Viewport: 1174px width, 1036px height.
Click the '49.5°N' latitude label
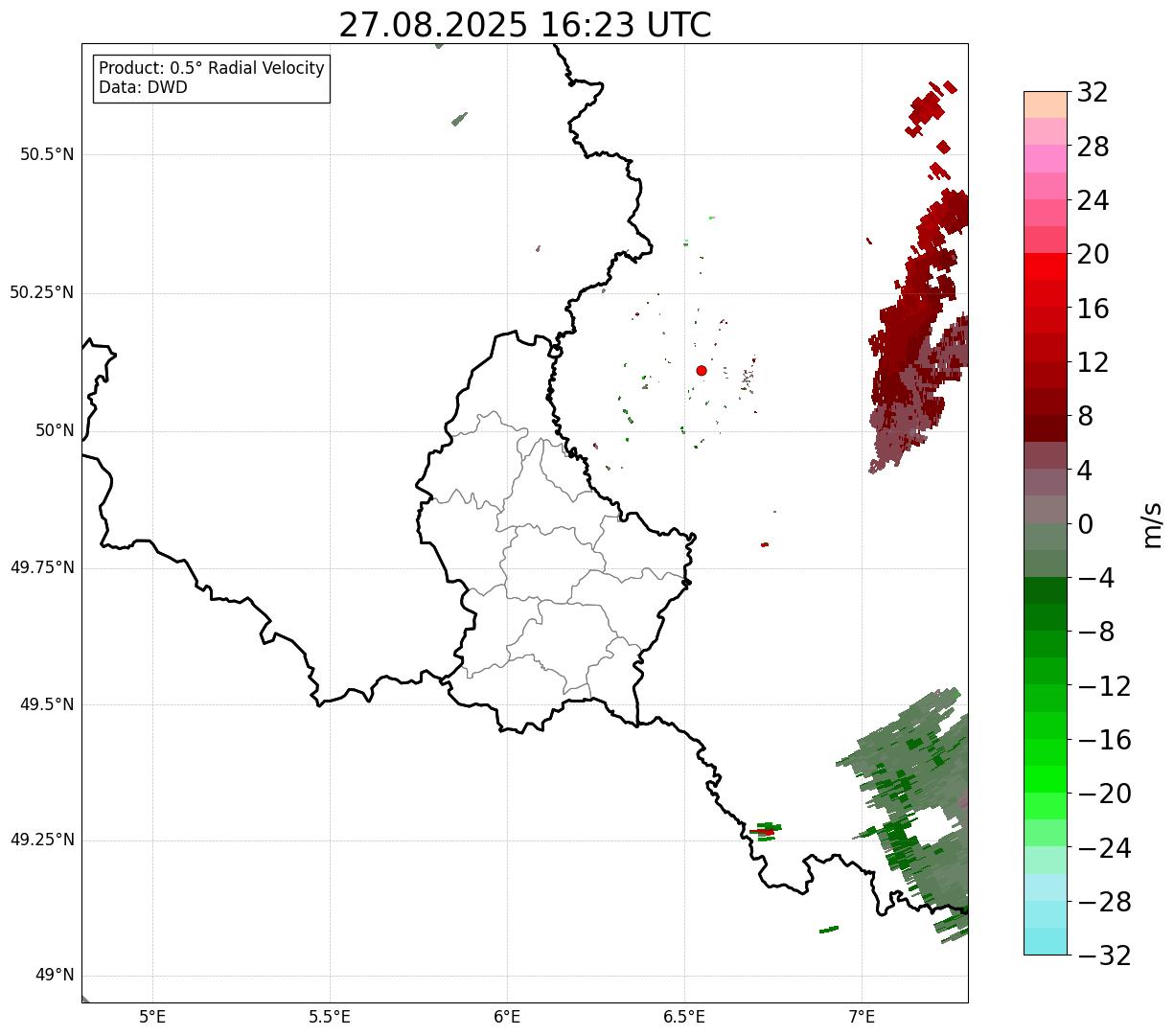pyautogui.click(x=47, y=704)
